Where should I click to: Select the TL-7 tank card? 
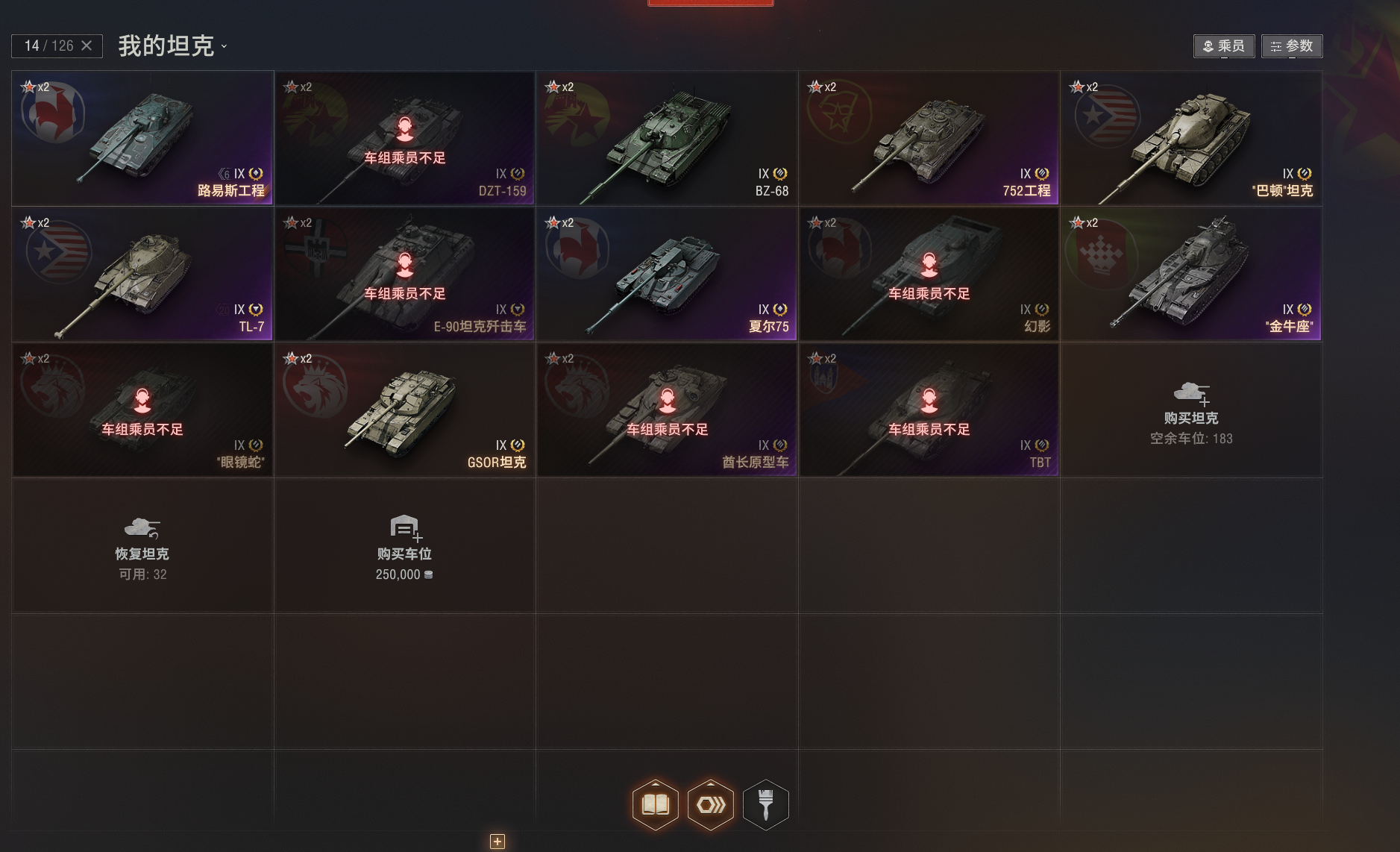[142, 274]
